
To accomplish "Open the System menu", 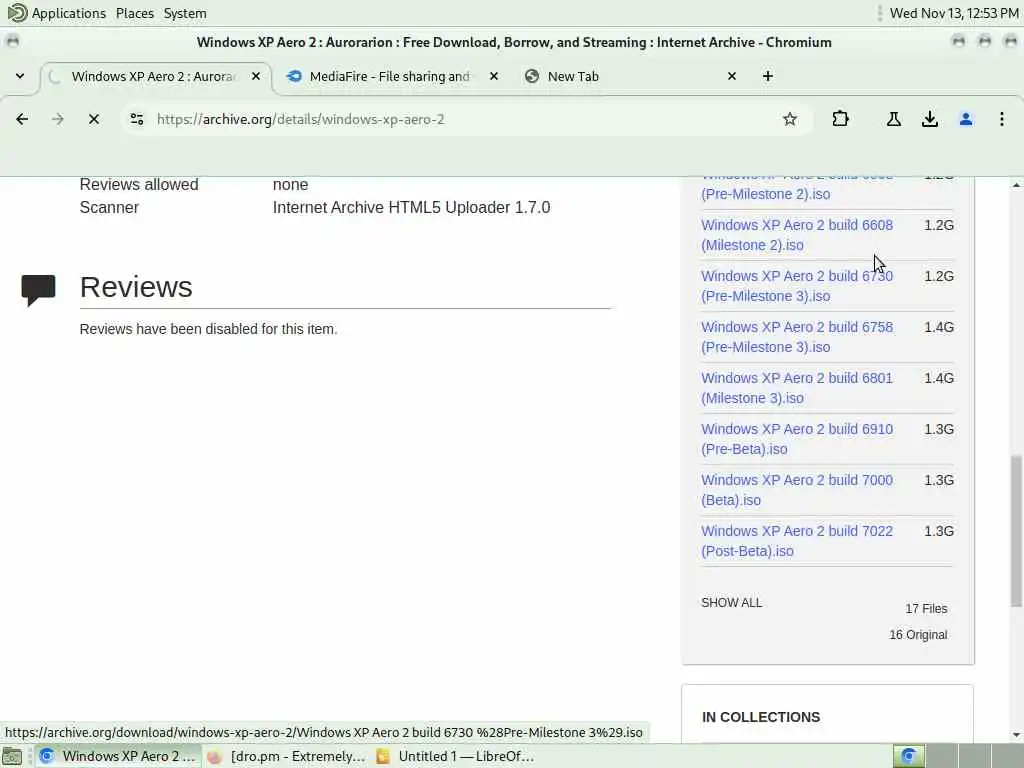I will coord(185,13).
